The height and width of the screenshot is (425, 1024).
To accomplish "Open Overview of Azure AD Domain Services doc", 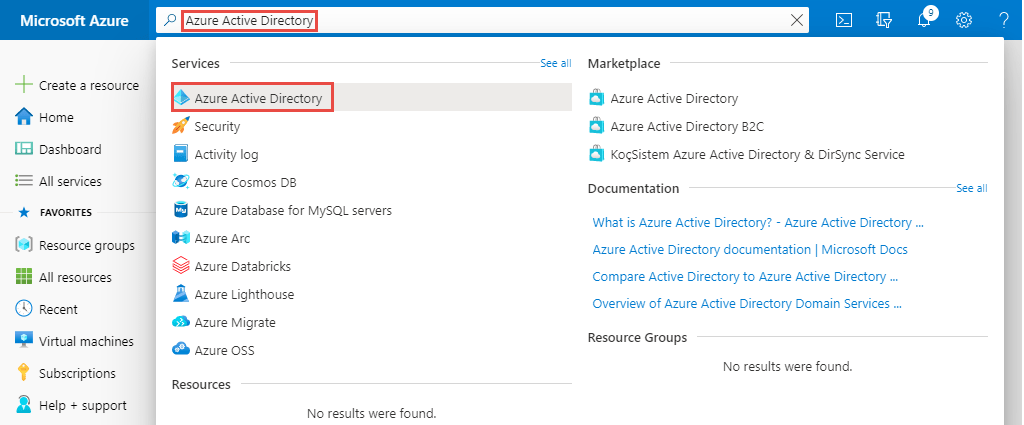I will pyautogui.click(x=747, y=303).
